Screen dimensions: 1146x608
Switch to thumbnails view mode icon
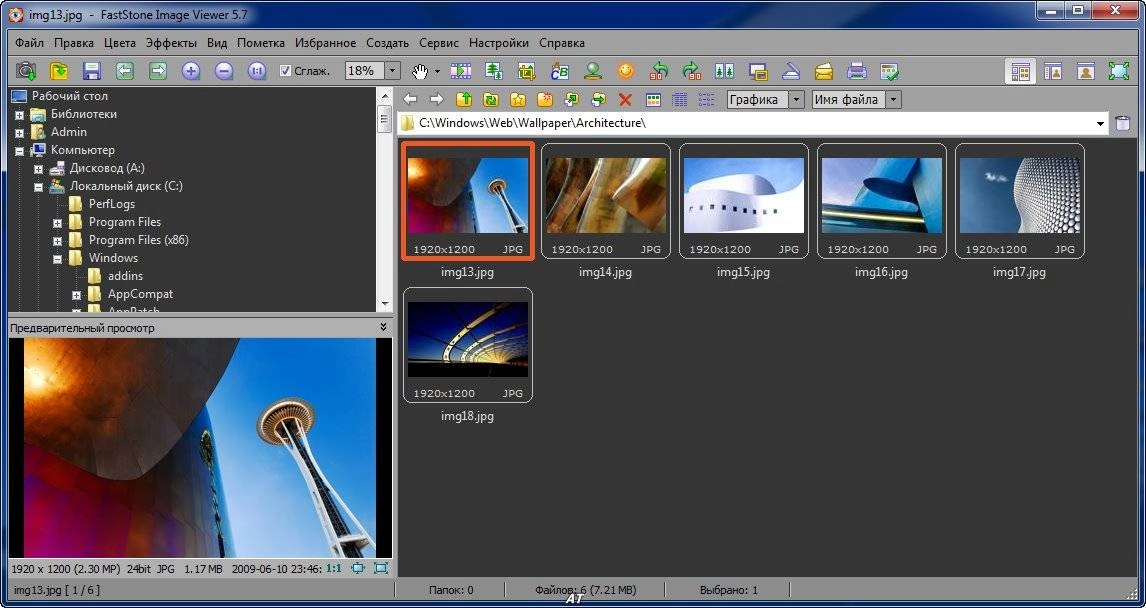pyautogui.click(x=653, y=99)
